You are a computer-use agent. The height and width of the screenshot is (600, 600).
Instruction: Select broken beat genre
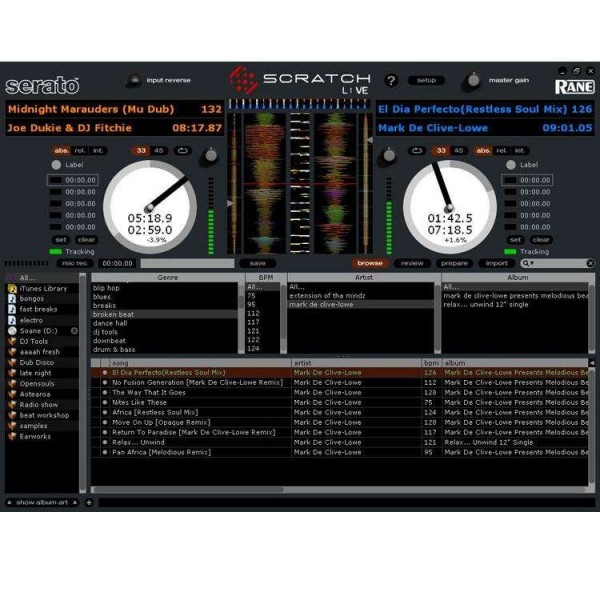pos(165,315)
